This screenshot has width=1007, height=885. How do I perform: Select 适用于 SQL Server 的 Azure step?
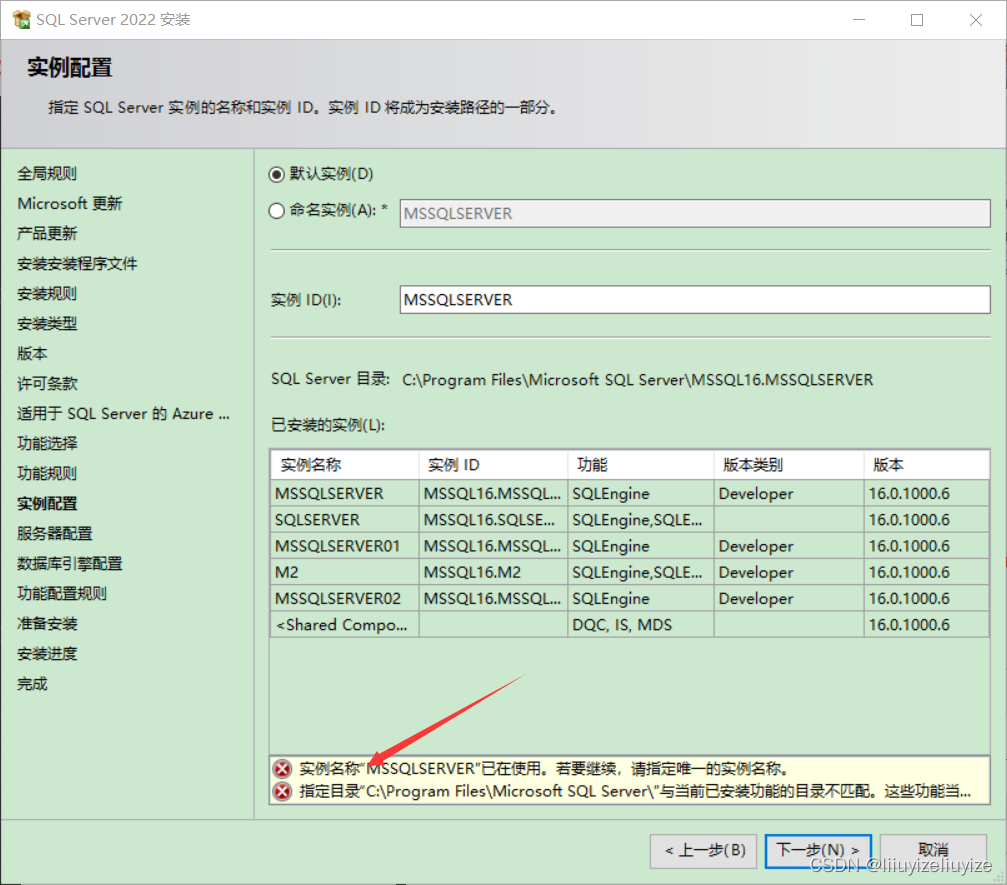(x=123, y=414)
